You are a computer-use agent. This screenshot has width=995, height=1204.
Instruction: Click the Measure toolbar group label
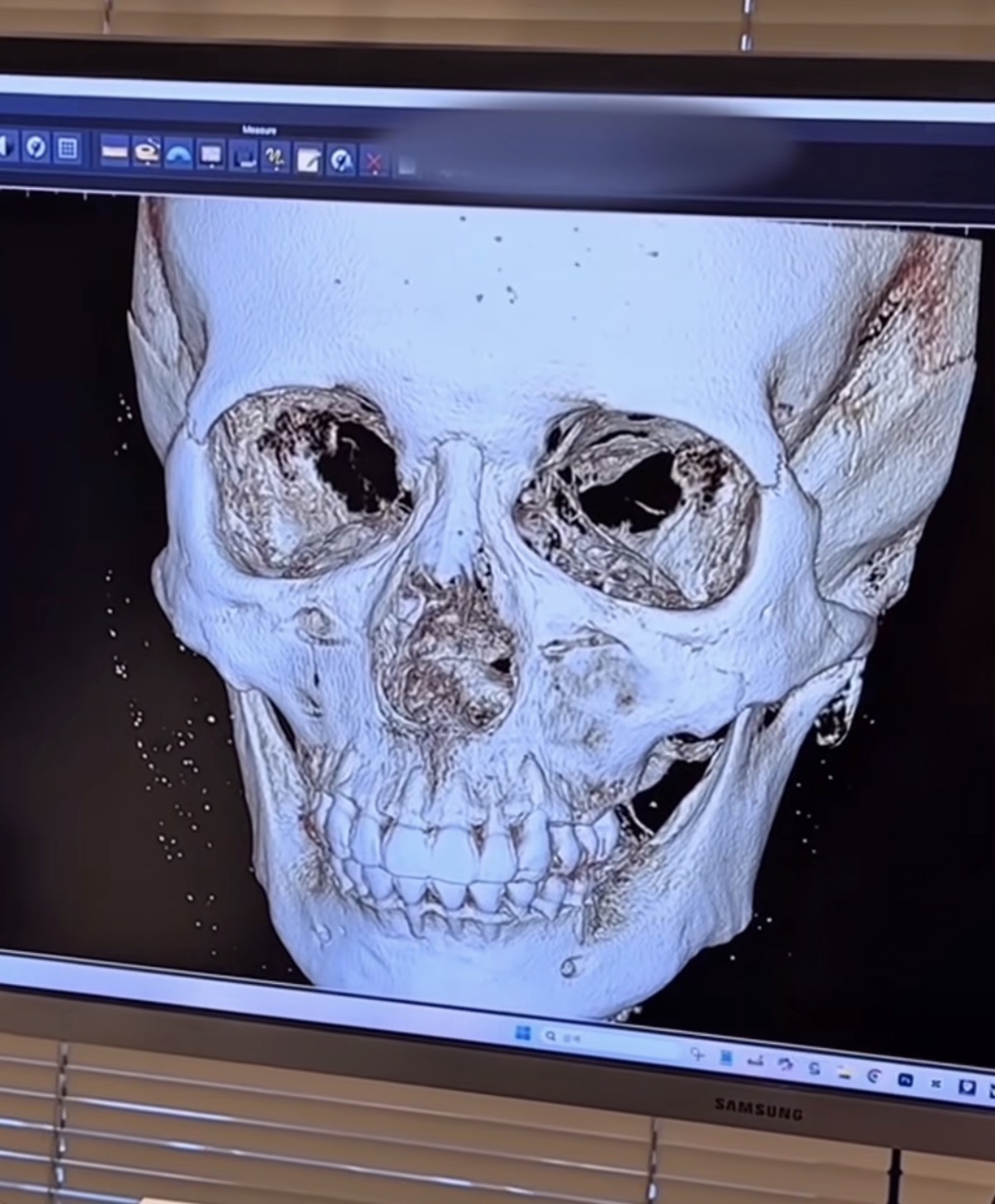coord(260,129)
